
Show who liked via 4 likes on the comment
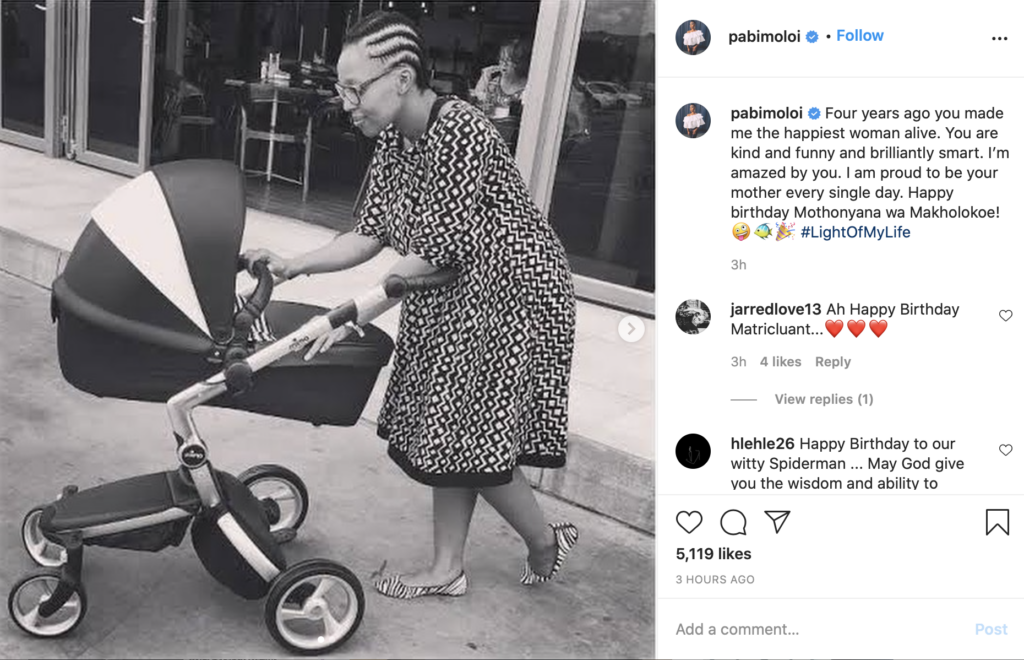[x=780, y=362]
